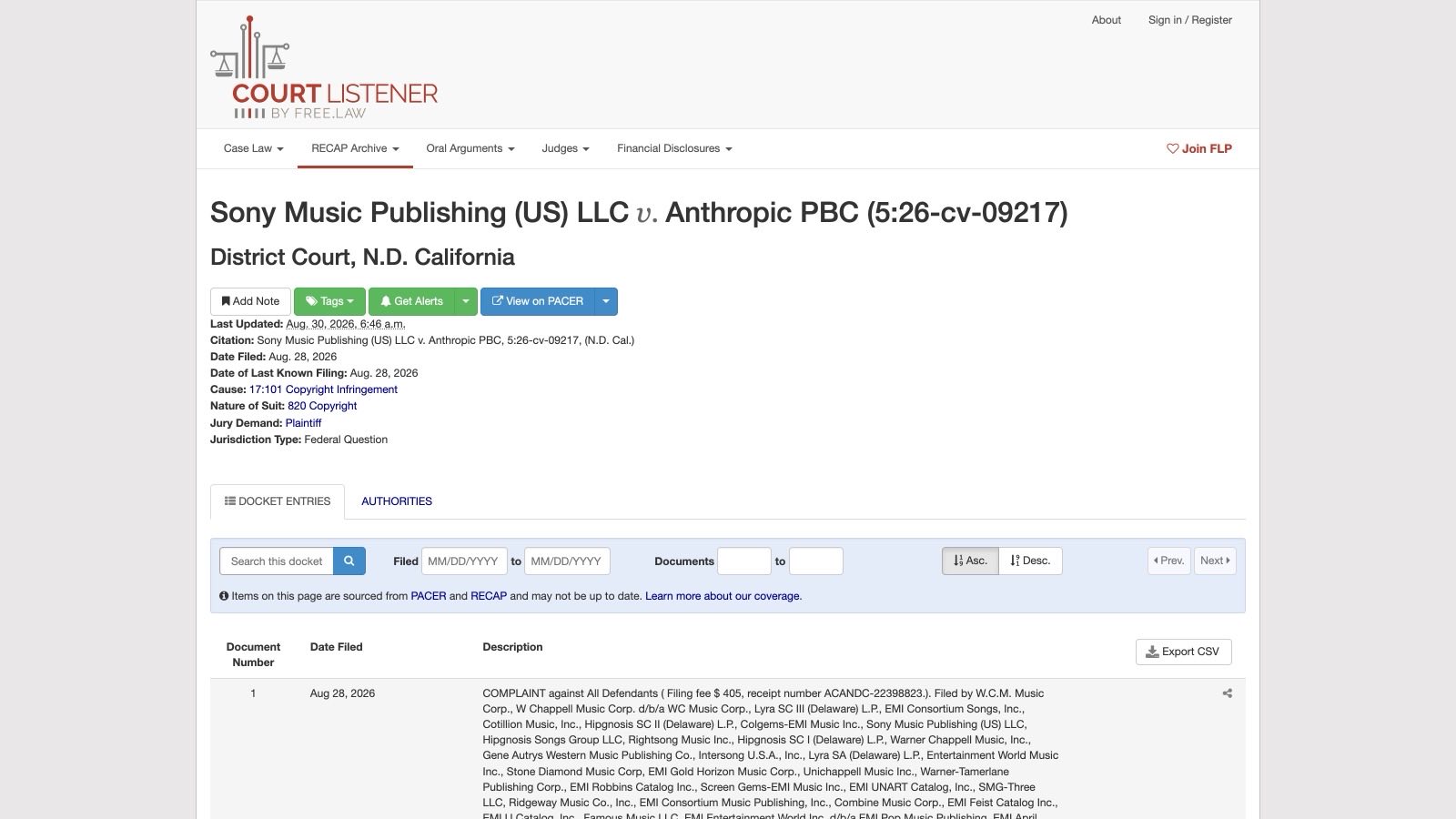The image size is (1456, 819).
Task: Open the Tags dropdown
Action: click(329, 301)
